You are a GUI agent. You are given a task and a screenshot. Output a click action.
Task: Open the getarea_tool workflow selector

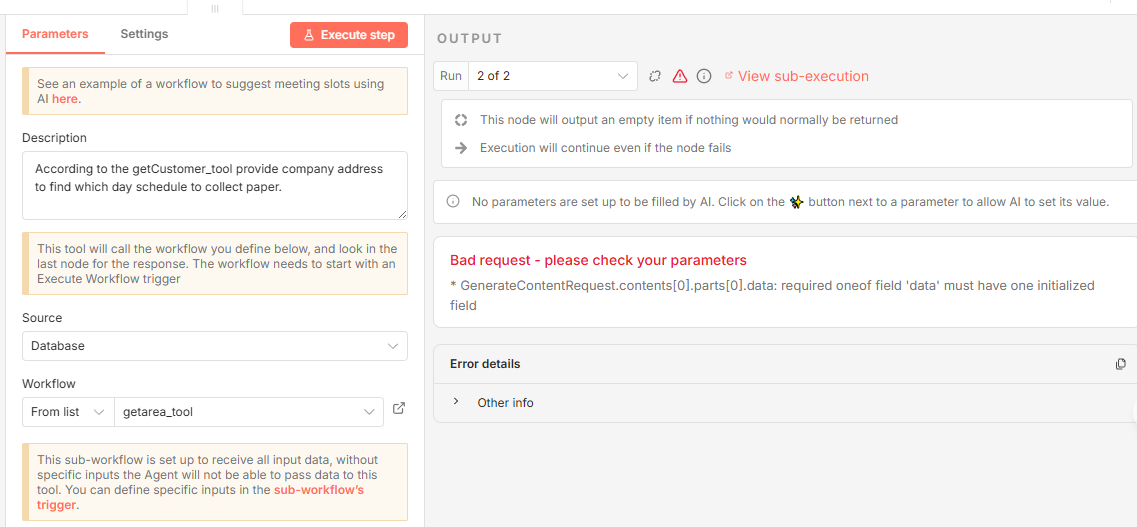248,411
